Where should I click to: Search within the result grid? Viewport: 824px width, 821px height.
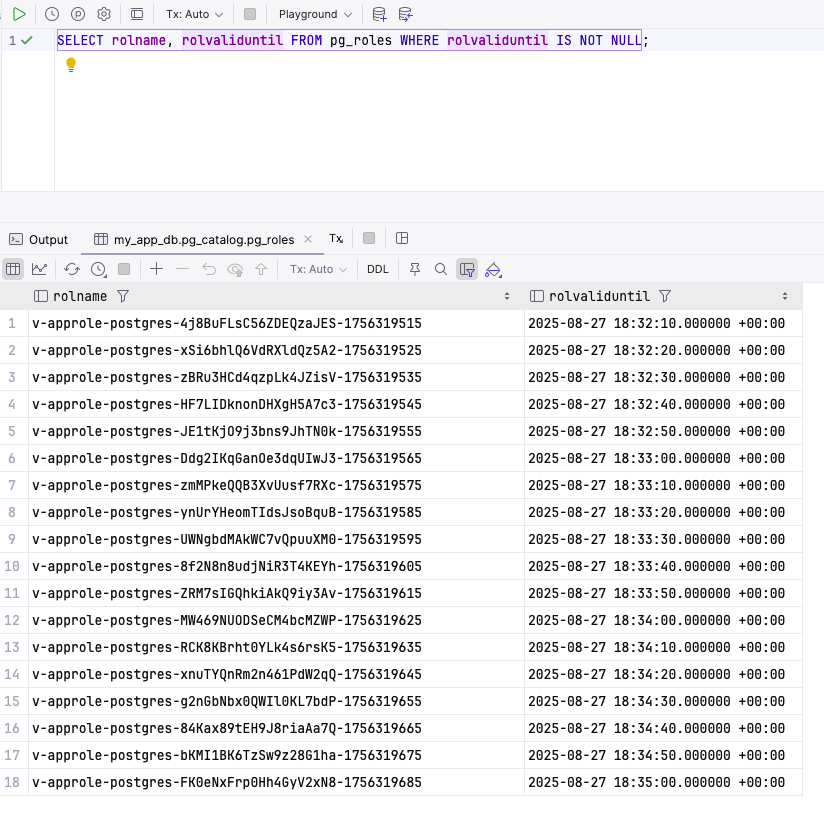[440, 269]
